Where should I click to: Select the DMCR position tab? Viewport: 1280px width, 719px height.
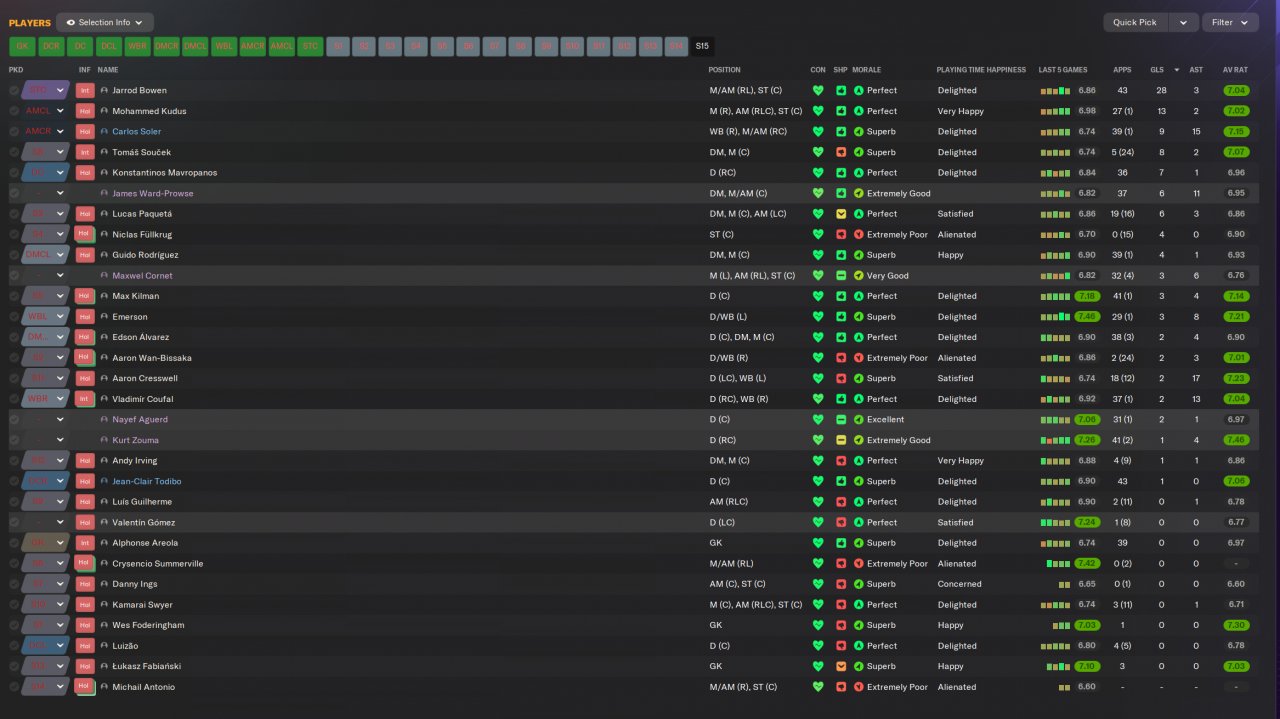166,46
